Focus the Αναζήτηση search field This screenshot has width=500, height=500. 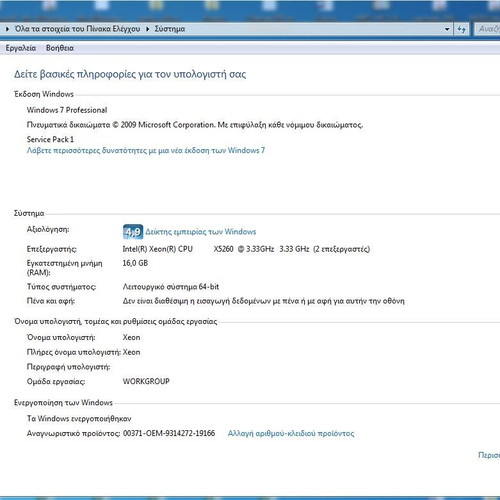click(x=487, y=29)
